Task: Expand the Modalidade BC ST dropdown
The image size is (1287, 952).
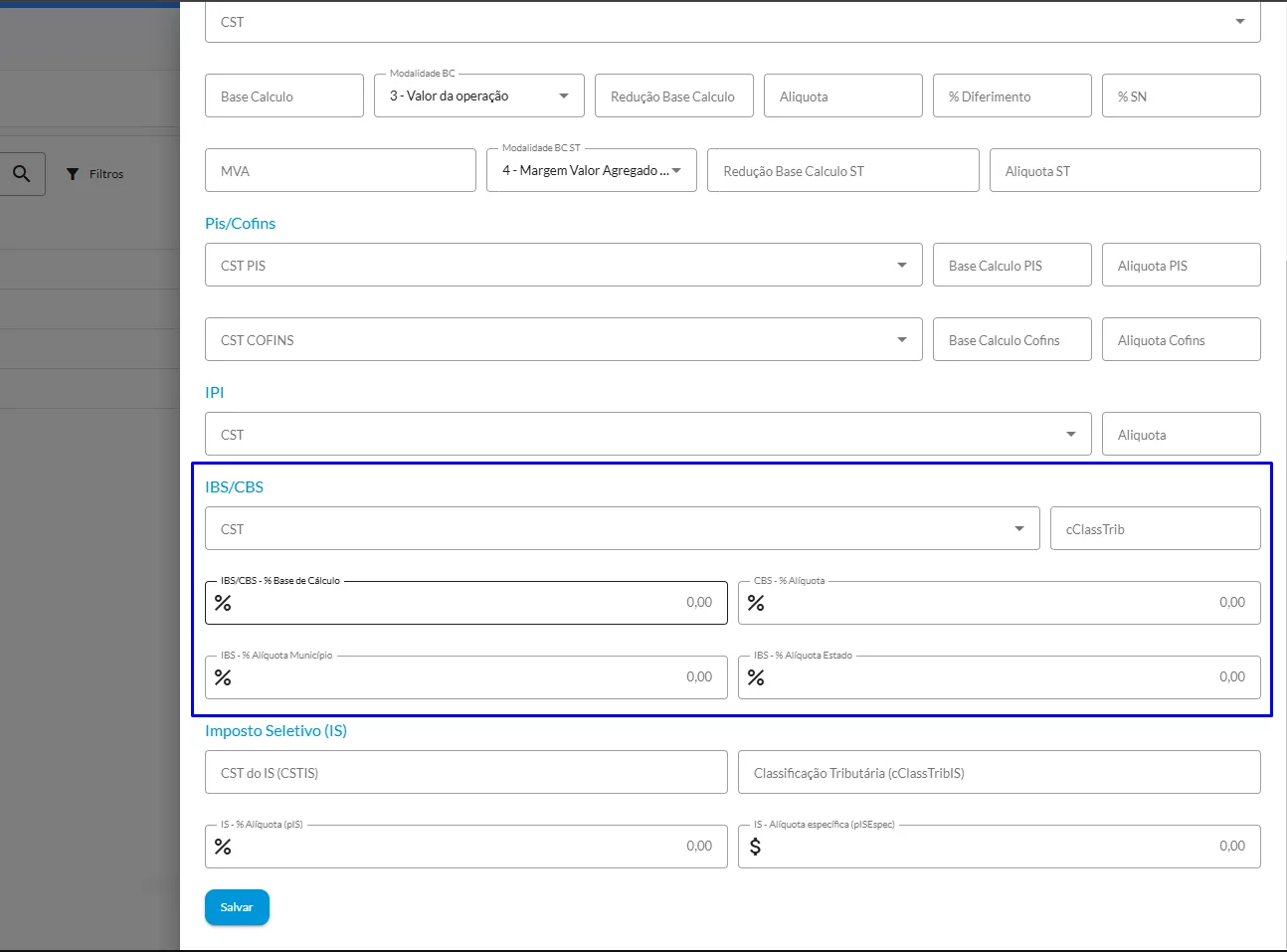Action: coord(592,170)
